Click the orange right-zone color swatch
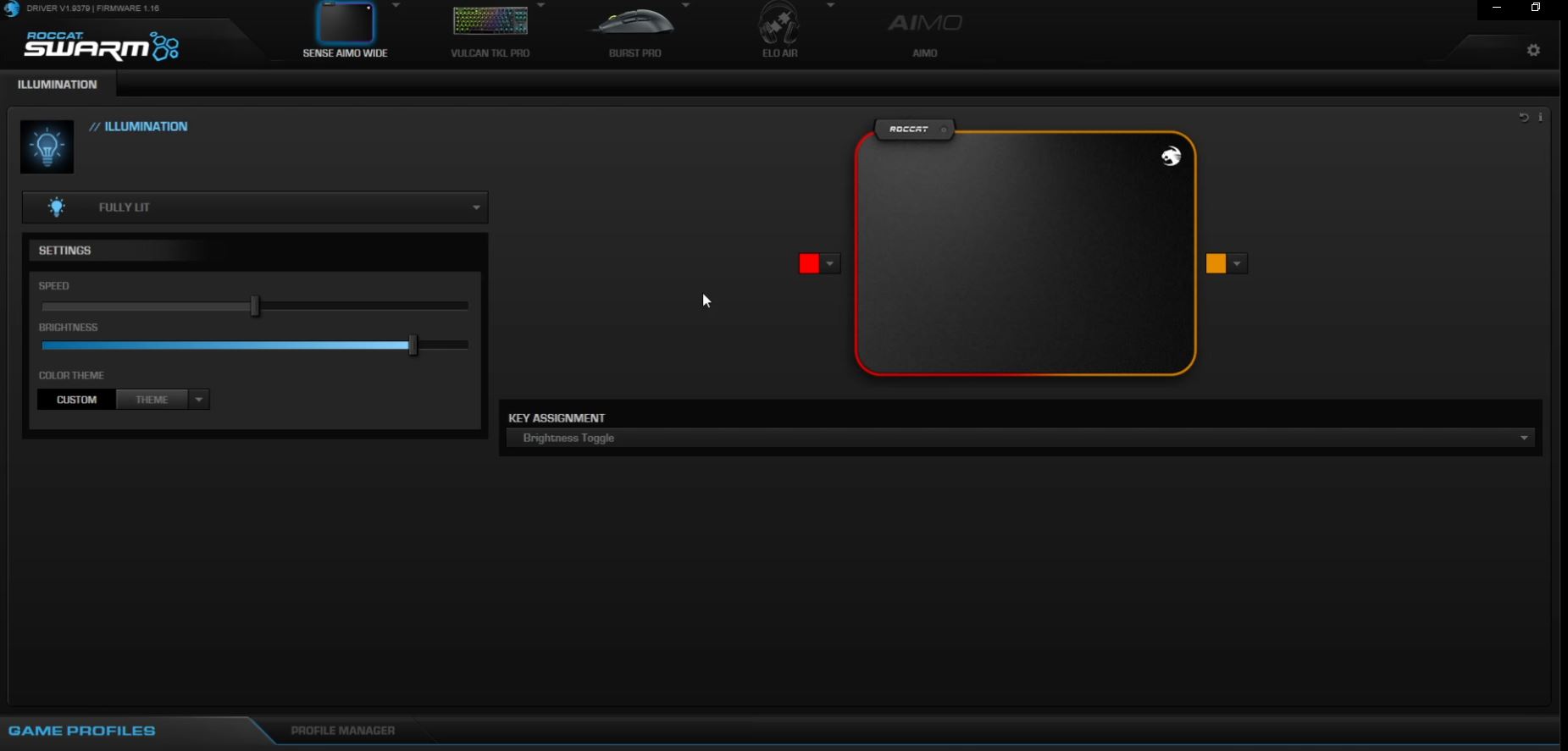The image size is (1568, 751). 1216,264
